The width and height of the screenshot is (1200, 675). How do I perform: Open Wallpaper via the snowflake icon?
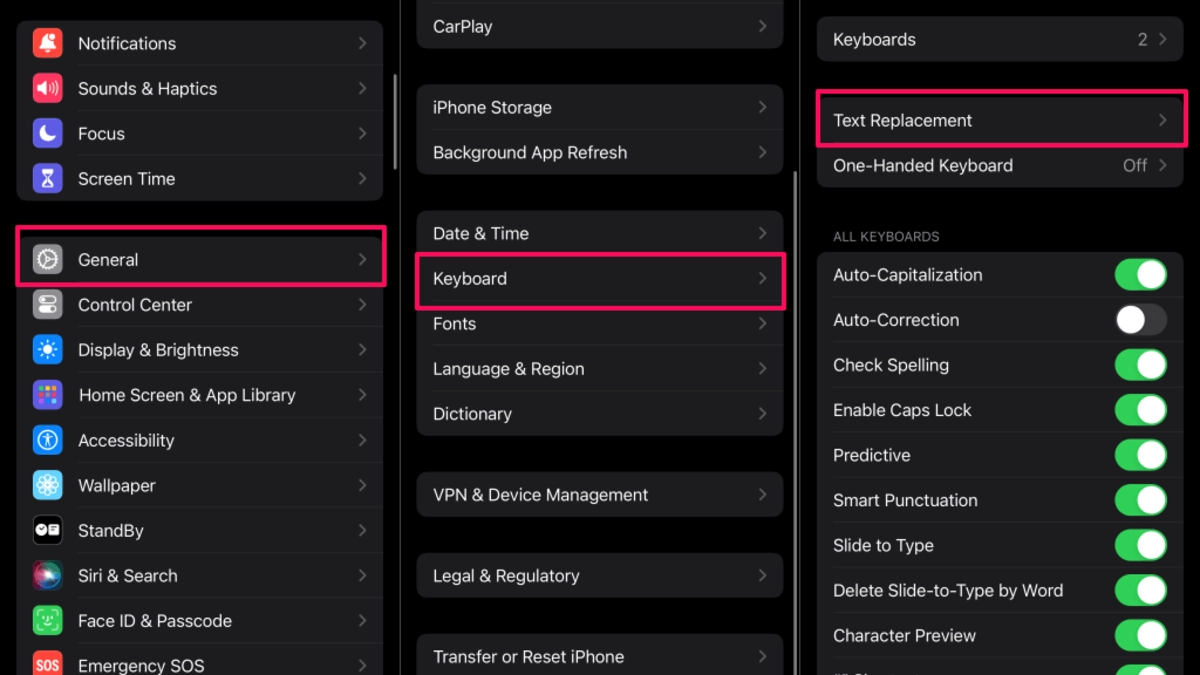point(46,485)
